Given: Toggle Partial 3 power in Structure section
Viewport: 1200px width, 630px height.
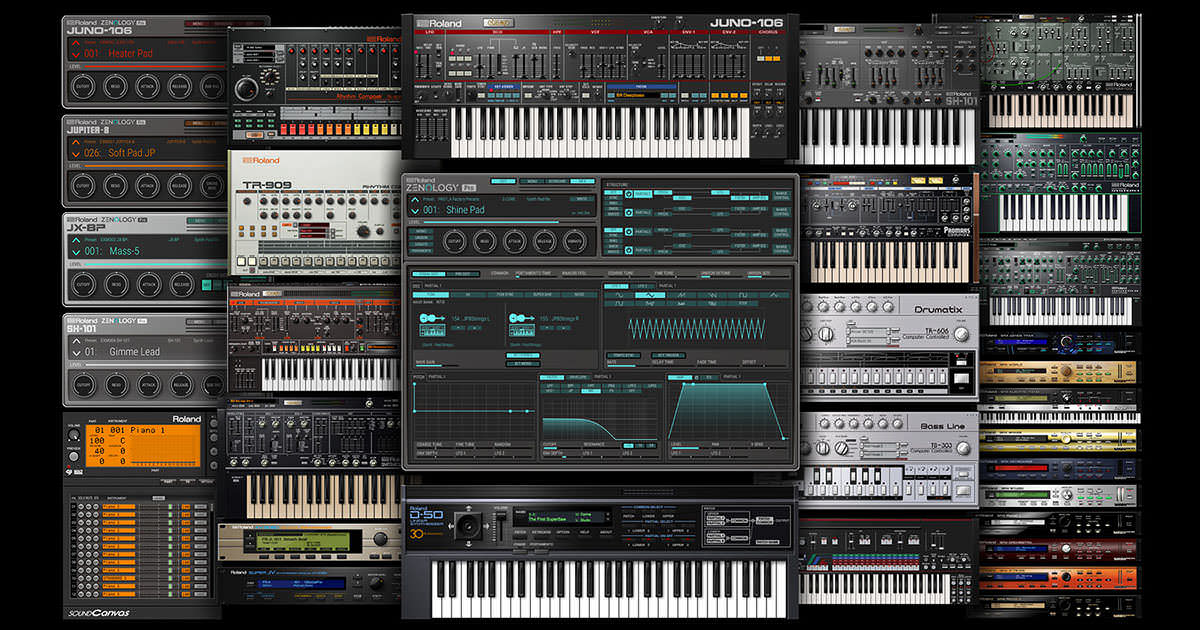Looking at the screenshot, I should [x=628, y=232].
